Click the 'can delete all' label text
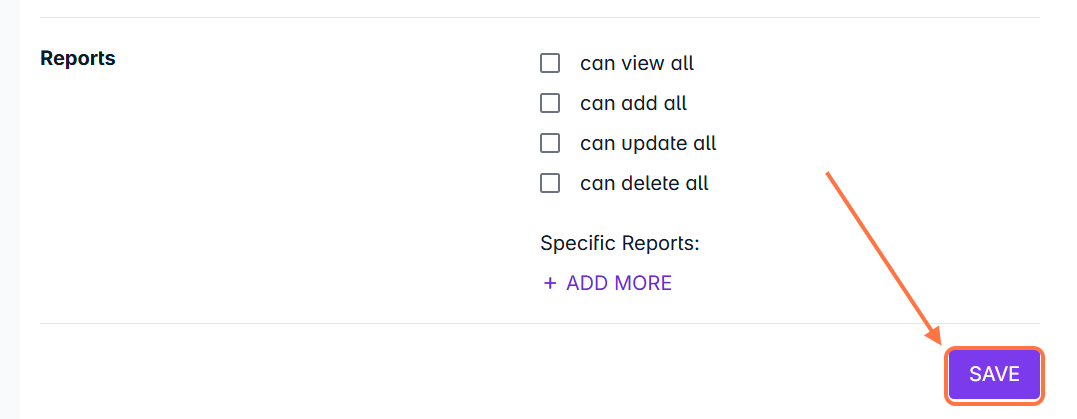1077x419 pixels. coord(644,183)
